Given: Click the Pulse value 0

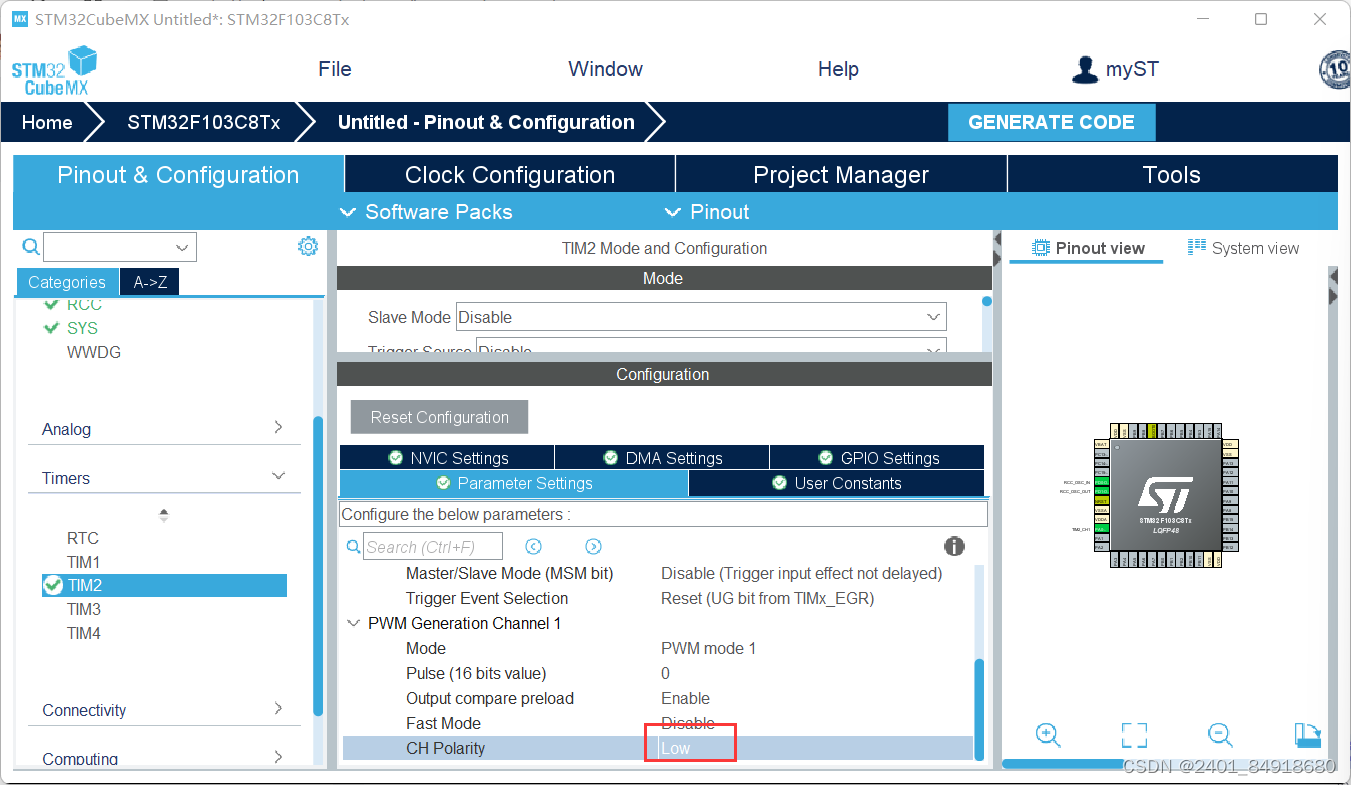Looking at the screenshot, I should [665, 673].
